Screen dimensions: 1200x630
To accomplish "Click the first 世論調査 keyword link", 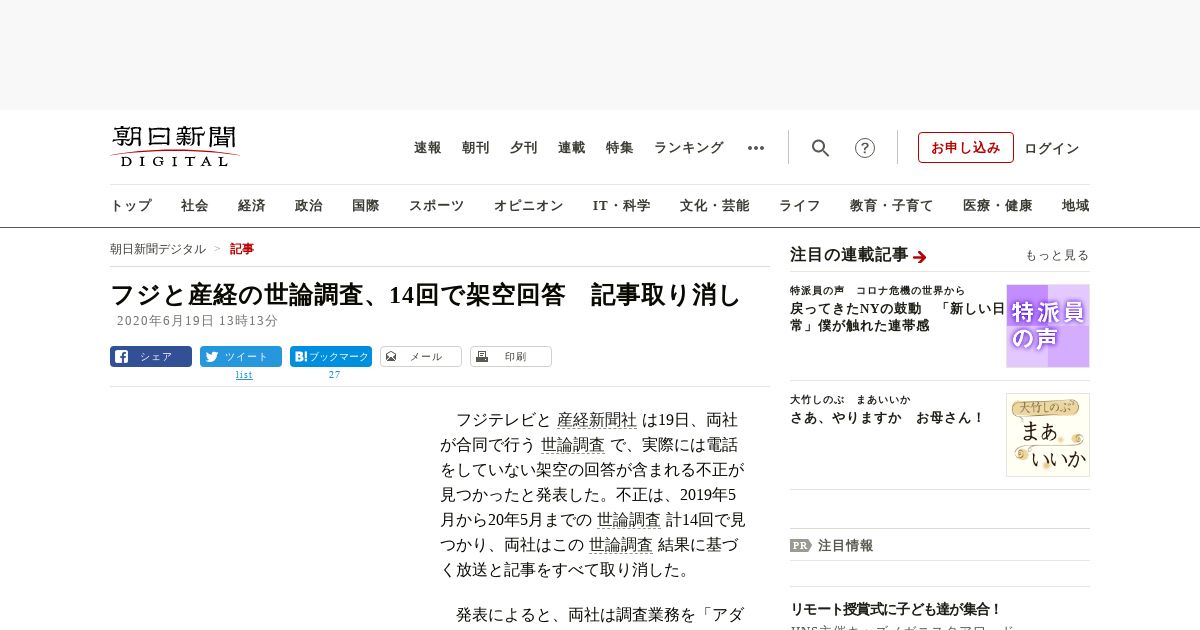I will click(x=573, y=445).
